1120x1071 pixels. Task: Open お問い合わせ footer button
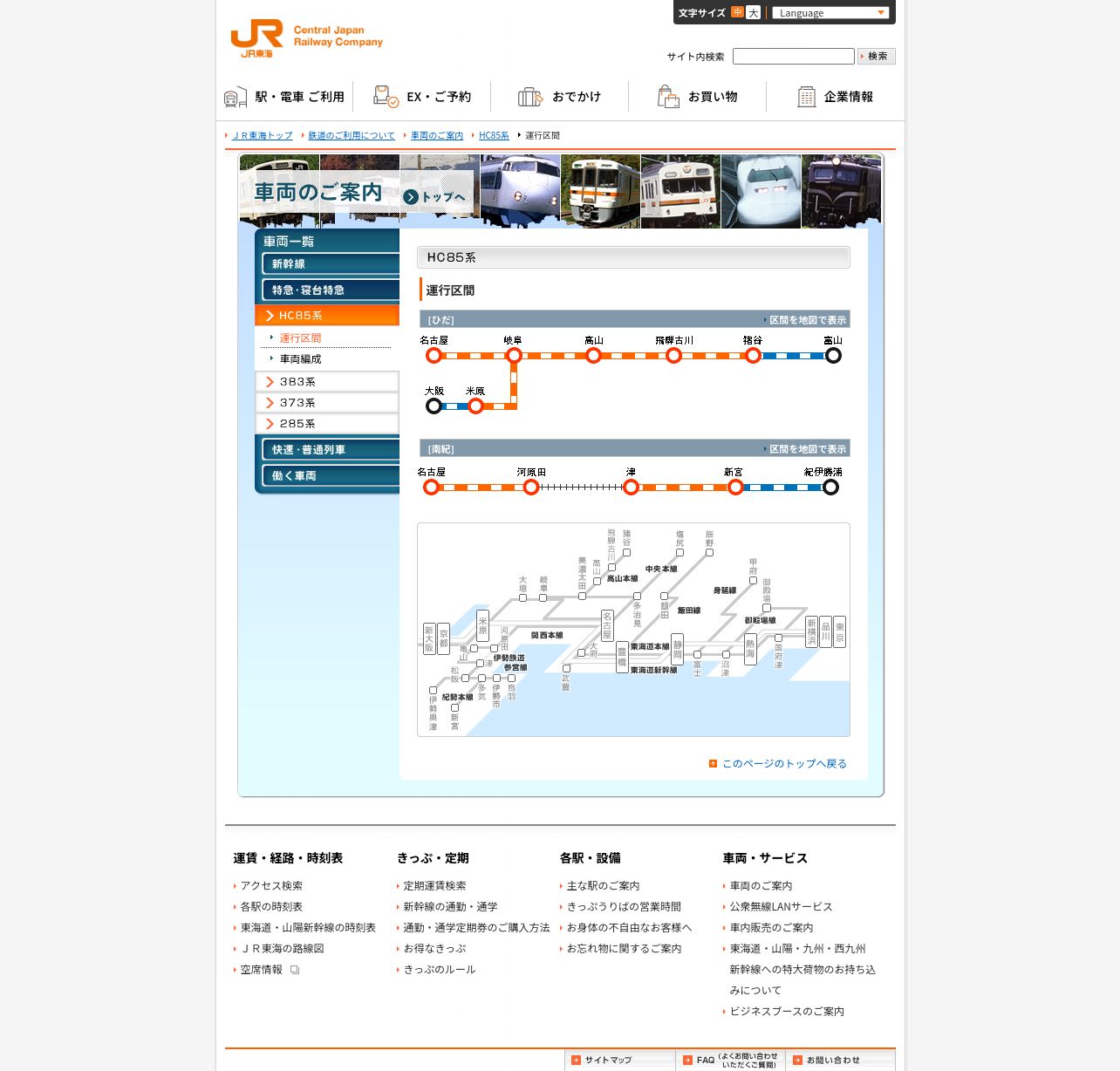pos(841,1060)
